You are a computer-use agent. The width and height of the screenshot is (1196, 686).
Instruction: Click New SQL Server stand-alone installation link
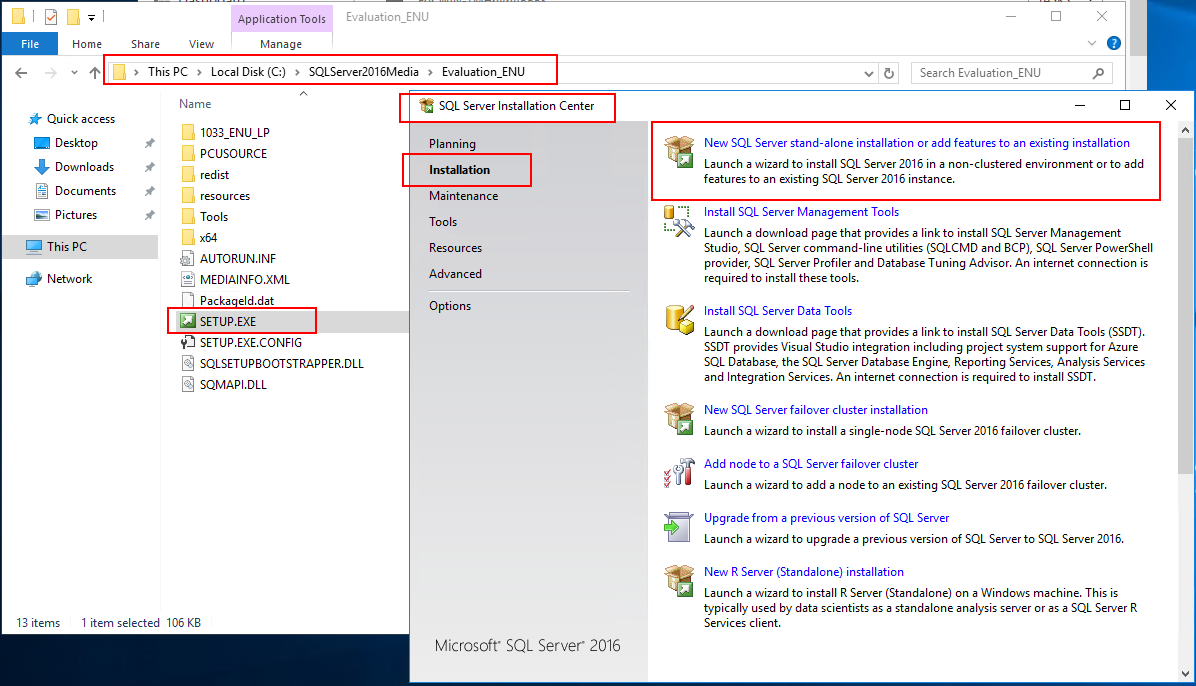click(916, 143)
